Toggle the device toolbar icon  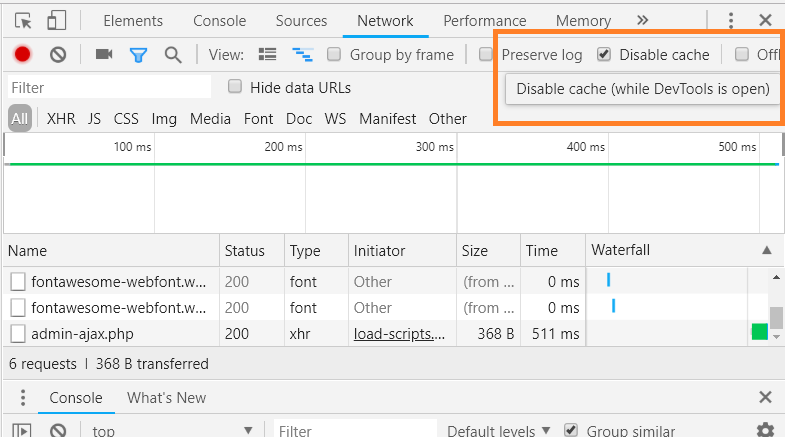click(58, 20)
